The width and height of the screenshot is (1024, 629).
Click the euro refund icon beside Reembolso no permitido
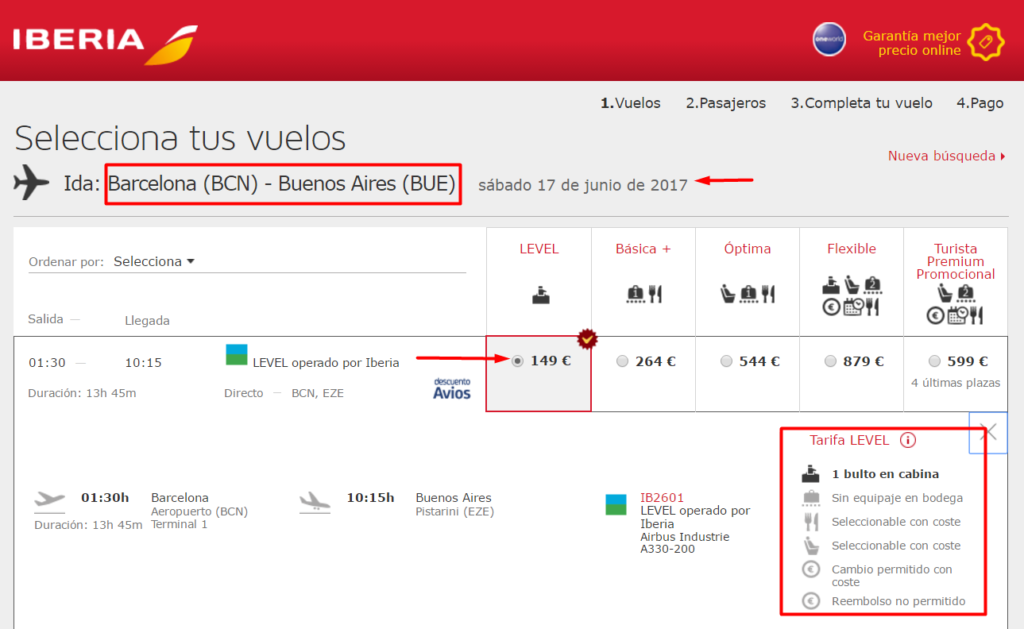(x=810, y=601)
